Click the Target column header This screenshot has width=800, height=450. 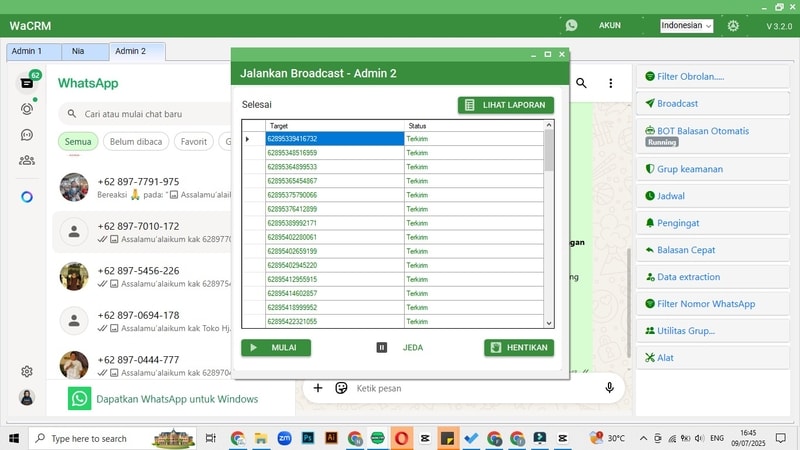pos(335,126)
